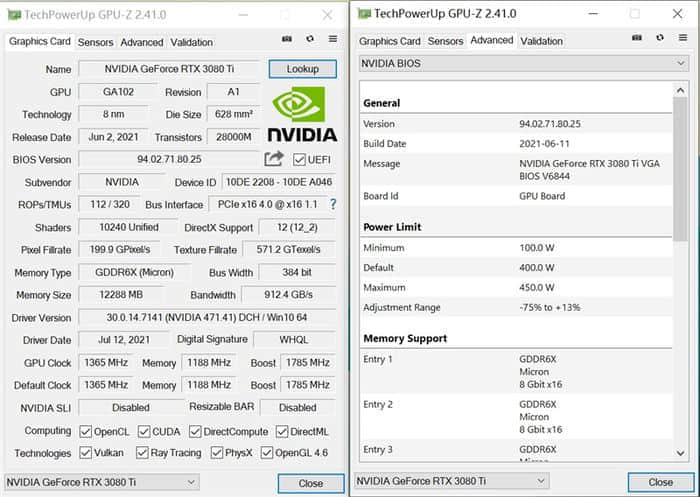Switch to Graphics Card tab in right window
This screenshot has height=497, width=700.
click(x=390, y=41)
